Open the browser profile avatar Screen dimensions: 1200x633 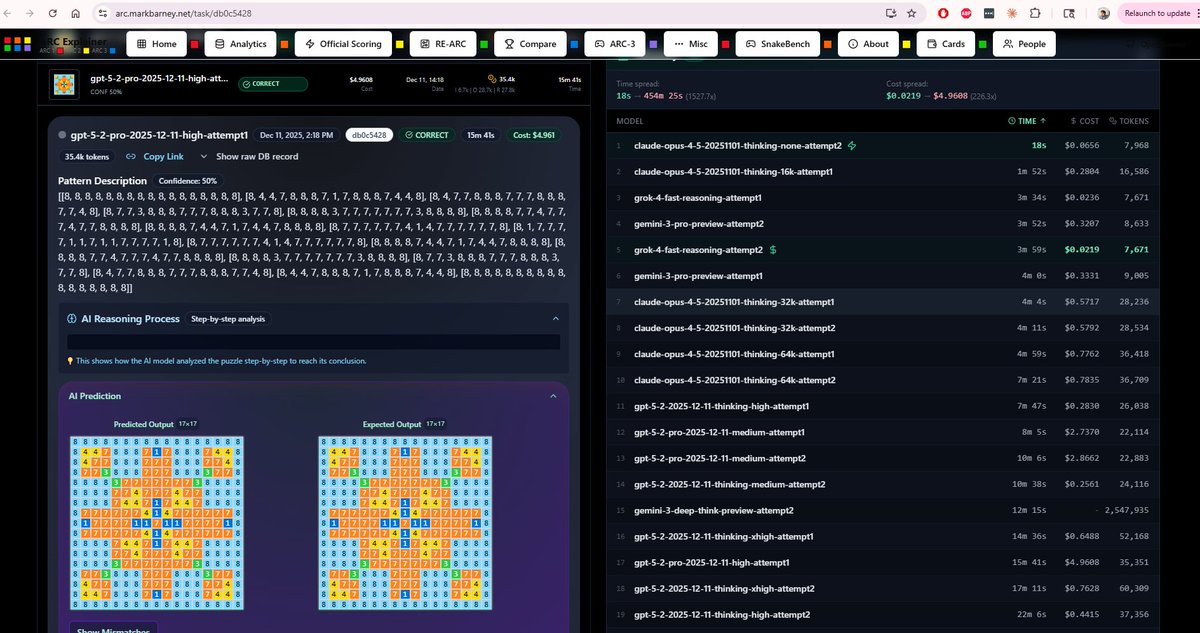point(1103,14)
